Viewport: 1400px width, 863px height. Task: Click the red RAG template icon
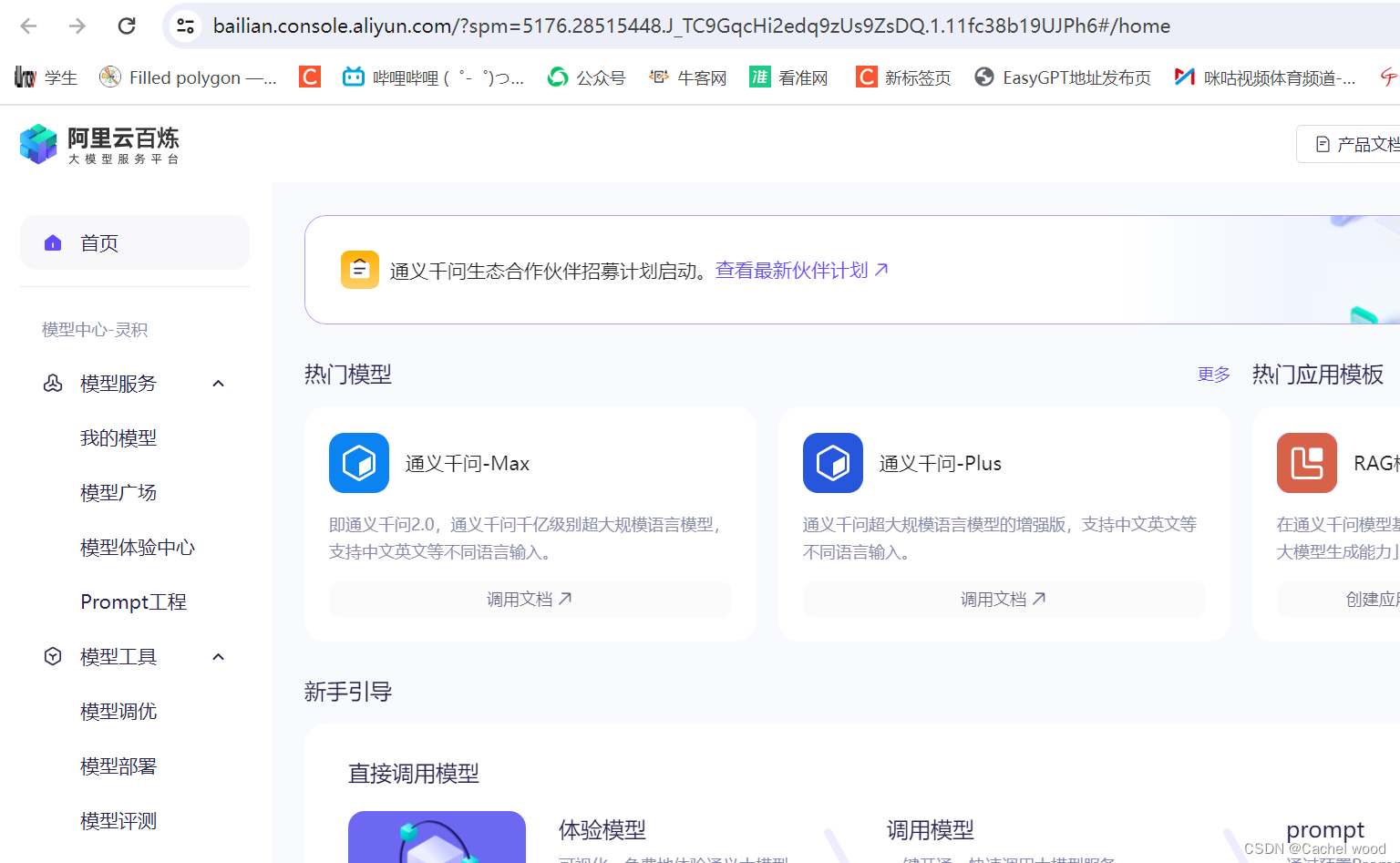coord(1307,463)
